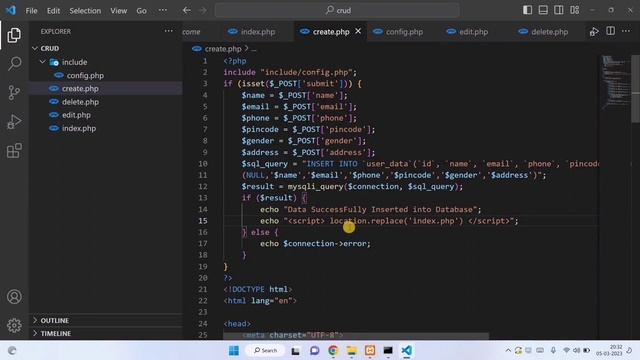Click the crud command center search box
This screenshot has width=640, height=360.
(x=337, y=10)
